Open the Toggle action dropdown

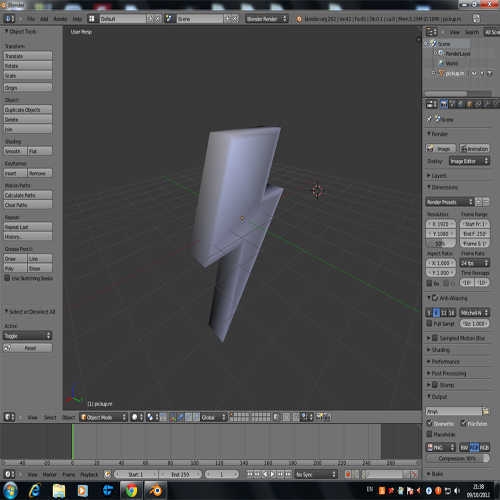click(x=27, y=336)
